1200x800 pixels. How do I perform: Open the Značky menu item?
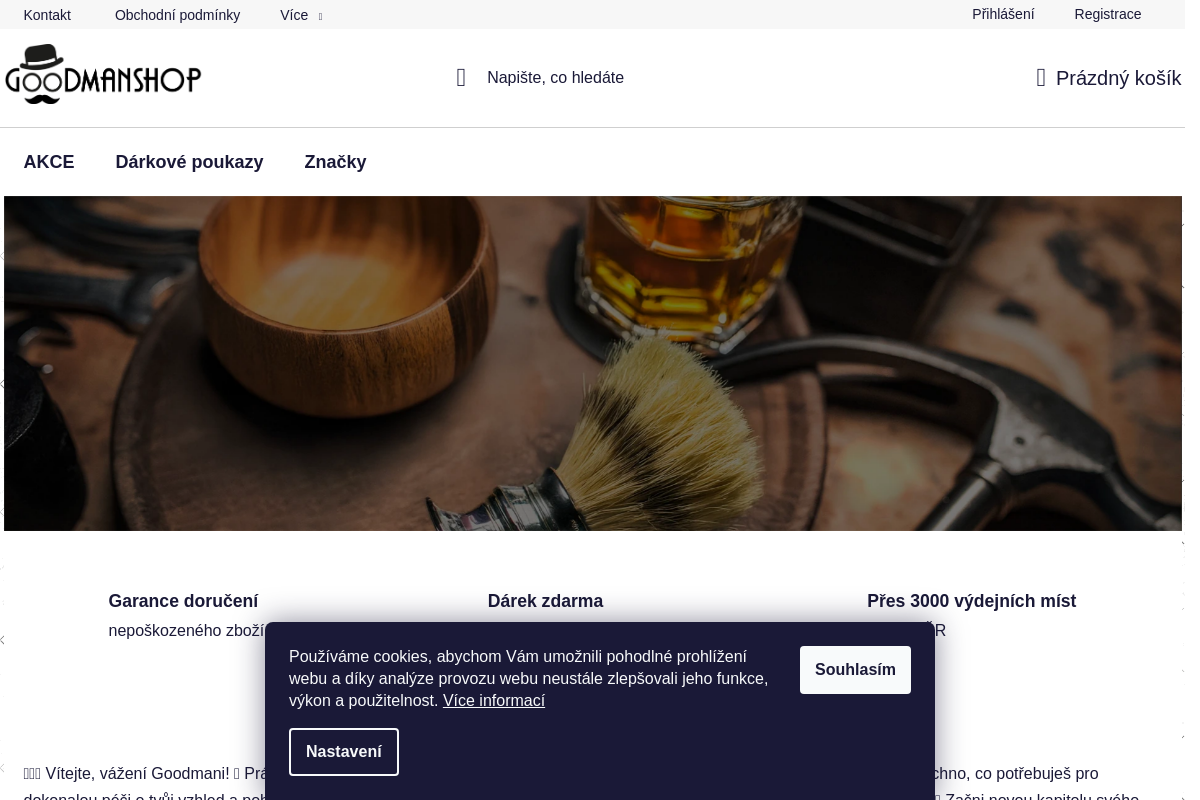tap(335, 162)
